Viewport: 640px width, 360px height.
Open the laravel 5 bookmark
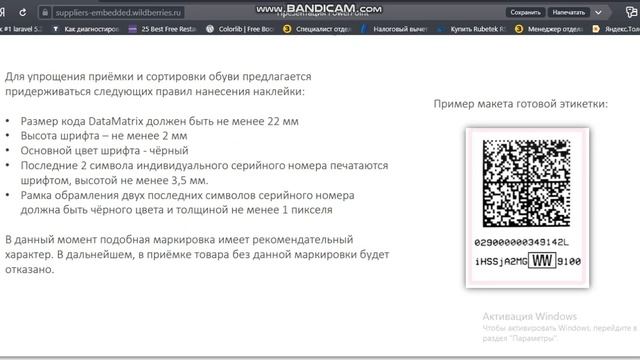click(21, 29)
